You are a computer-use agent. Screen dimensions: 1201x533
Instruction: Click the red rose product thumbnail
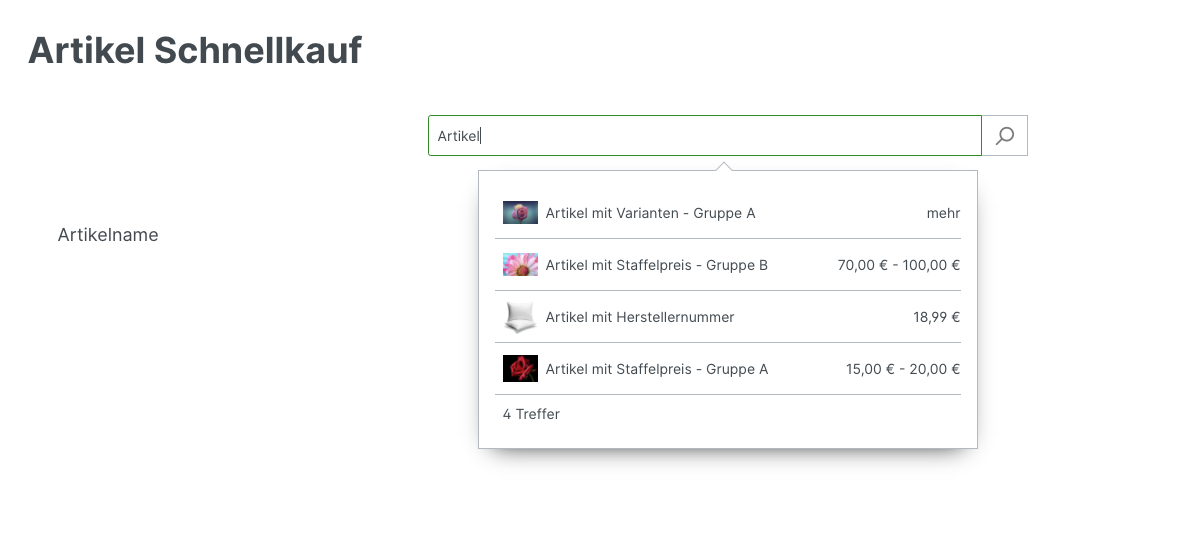pos(520,369)
